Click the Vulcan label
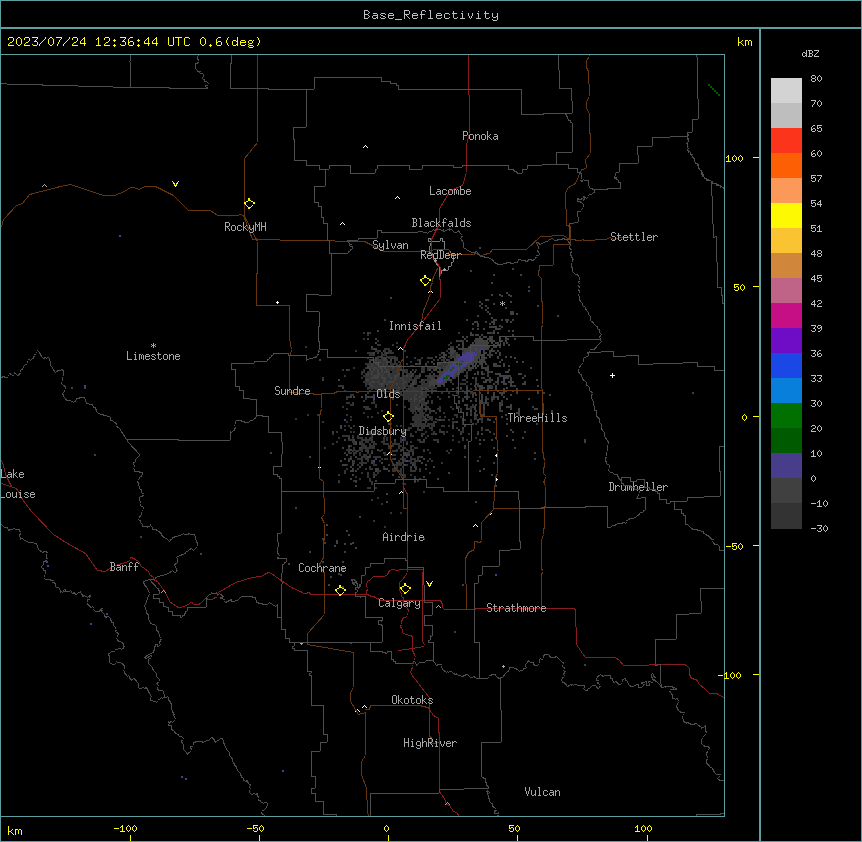Viewport: 862px width, 842px height. [542, 792]
